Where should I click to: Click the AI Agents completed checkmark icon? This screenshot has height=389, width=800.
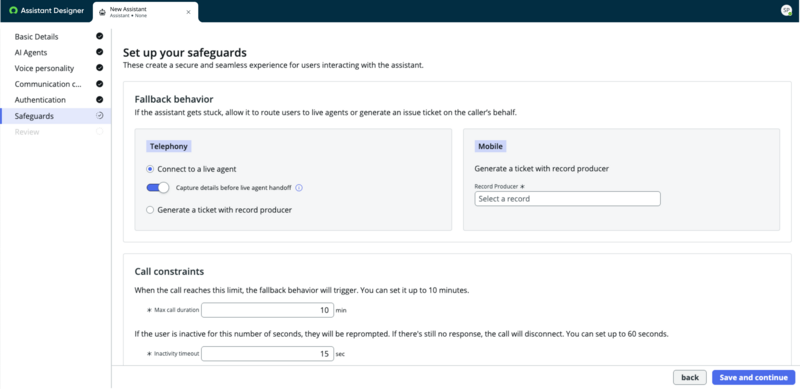99,52
